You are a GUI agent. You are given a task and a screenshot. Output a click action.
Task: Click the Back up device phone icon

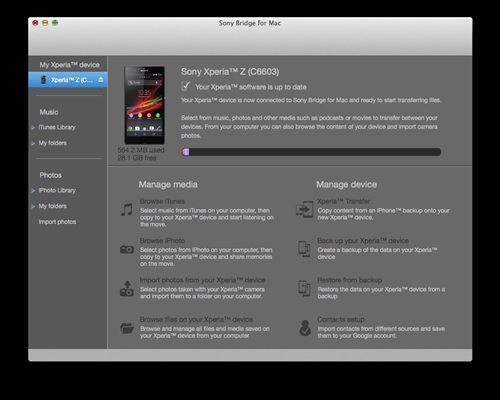tap(304, 249)
